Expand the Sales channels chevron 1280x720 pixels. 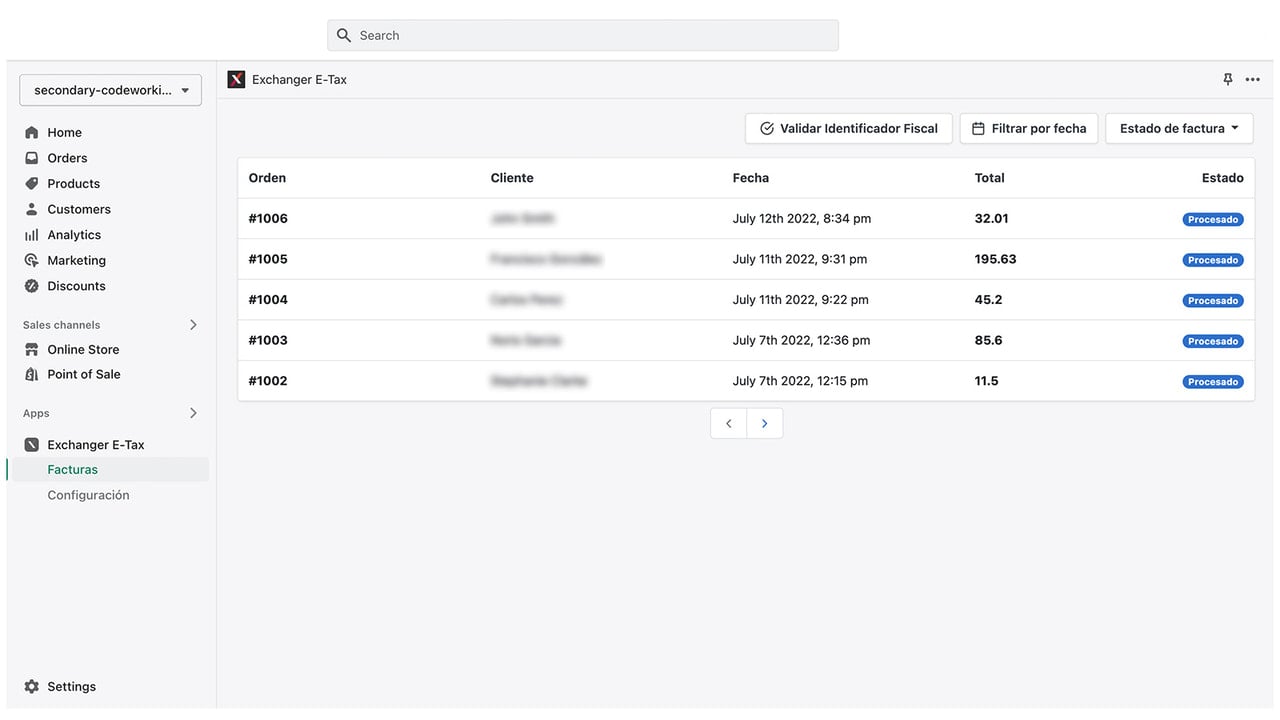[193, 325]
